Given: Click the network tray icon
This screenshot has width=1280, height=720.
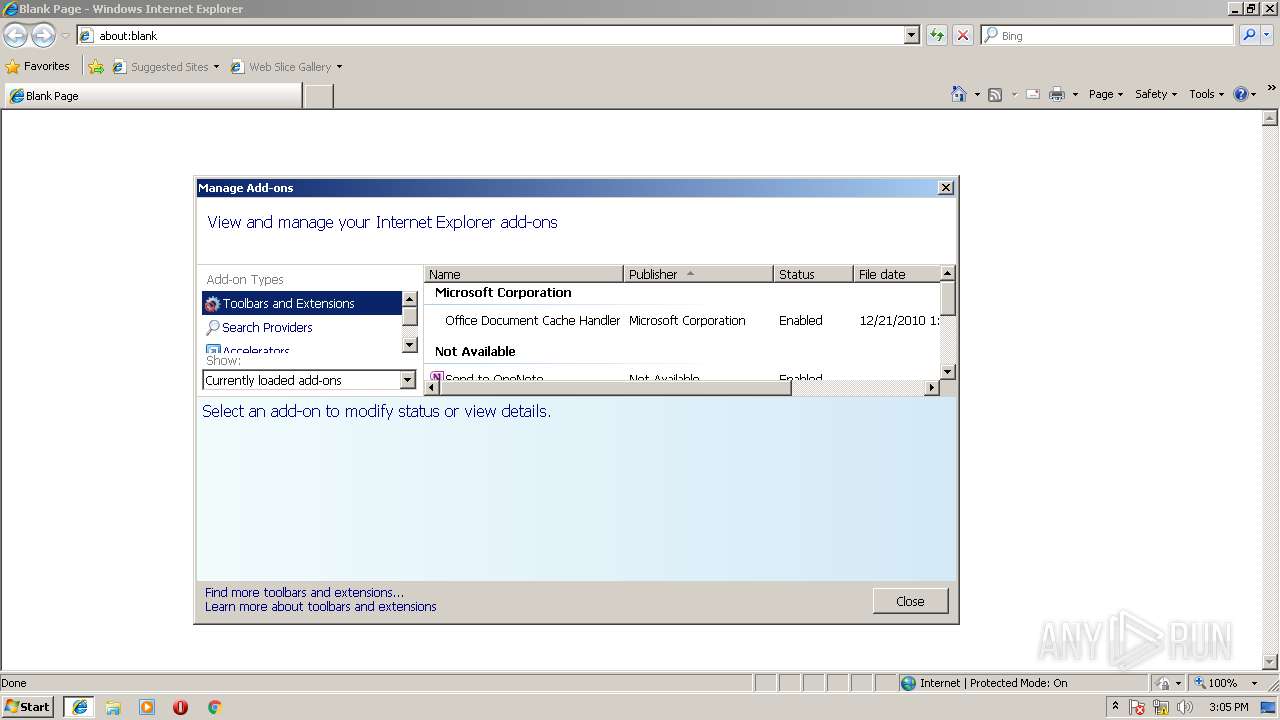Looking at the screenshot, I should coord(1161,707).
